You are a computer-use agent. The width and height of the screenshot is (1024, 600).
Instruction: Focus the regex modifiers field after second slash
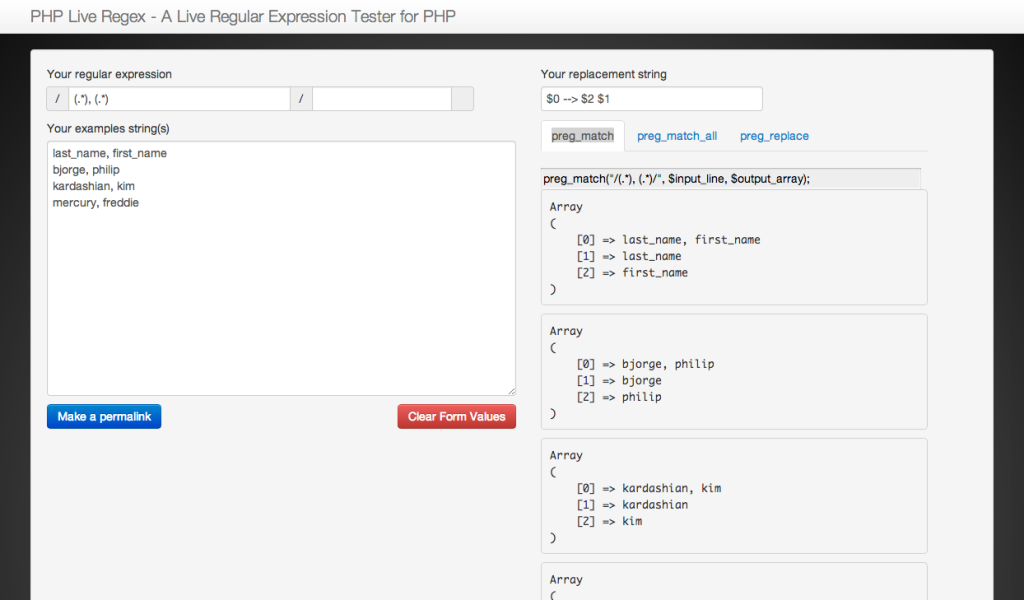[x=381, y=99]
